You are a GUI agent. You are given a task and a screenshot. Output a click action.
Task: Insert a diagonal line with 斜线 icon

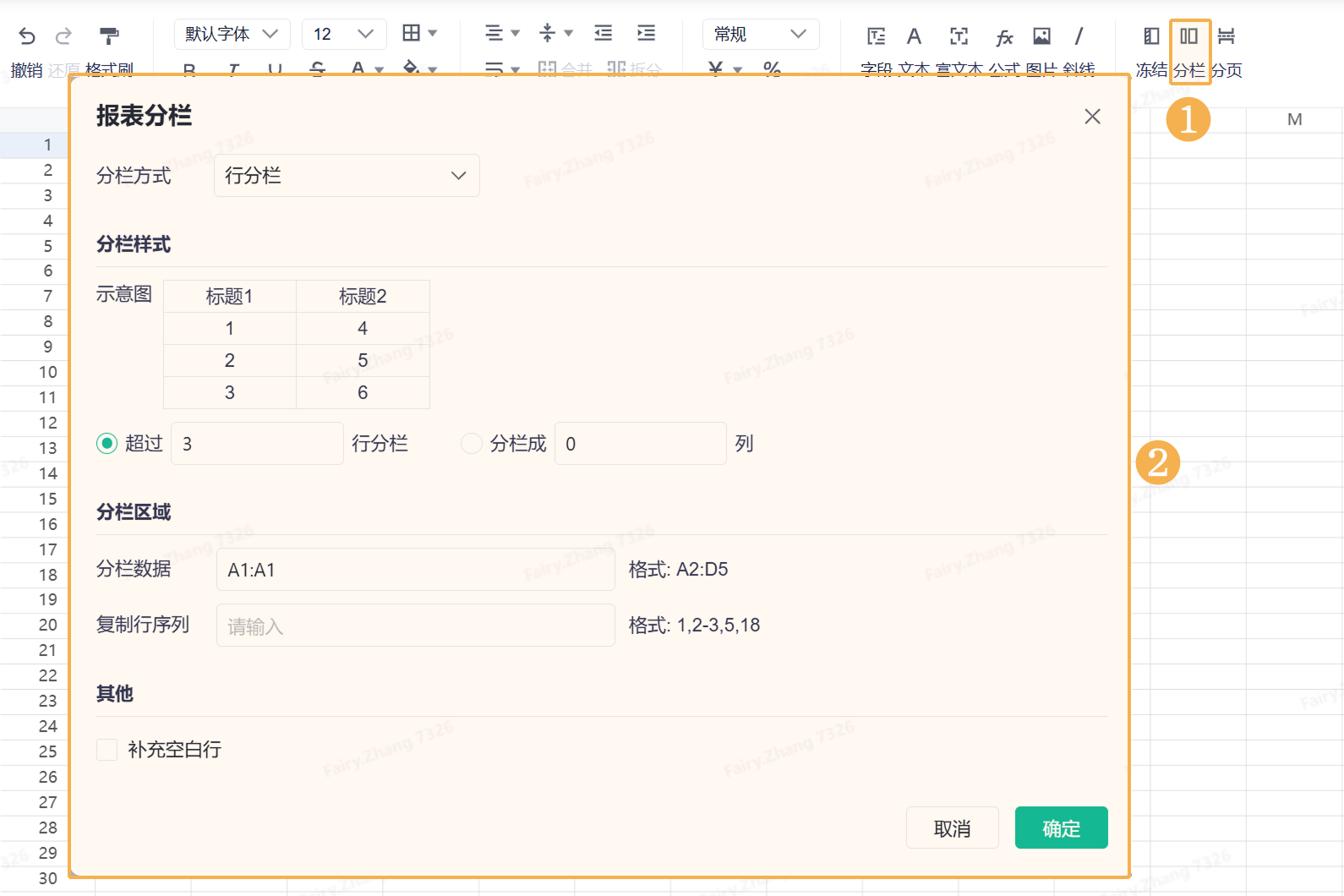coord(1079,36)
